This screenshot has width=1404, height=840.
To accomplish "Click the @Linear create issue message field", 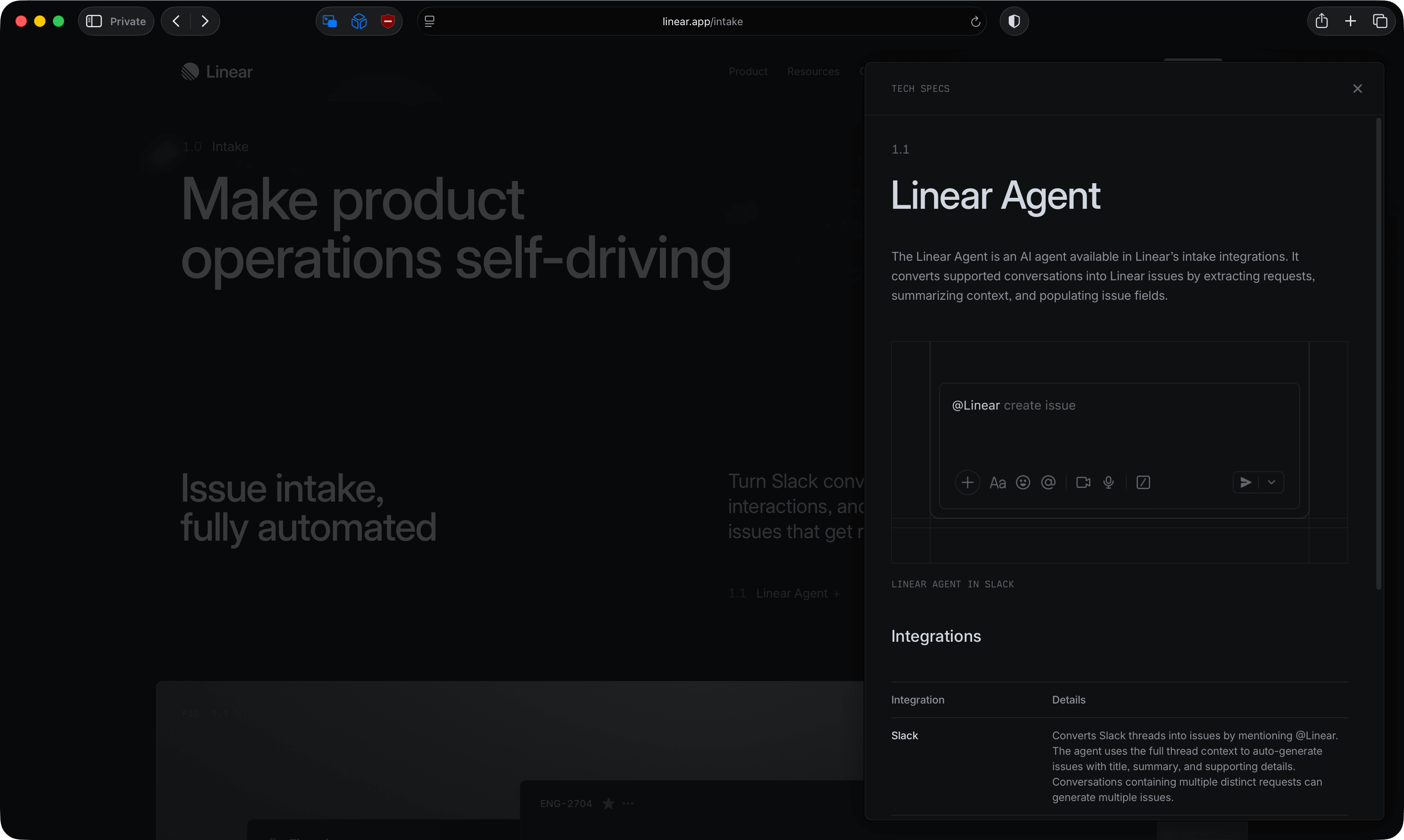I will click(x=1119, y=446).
